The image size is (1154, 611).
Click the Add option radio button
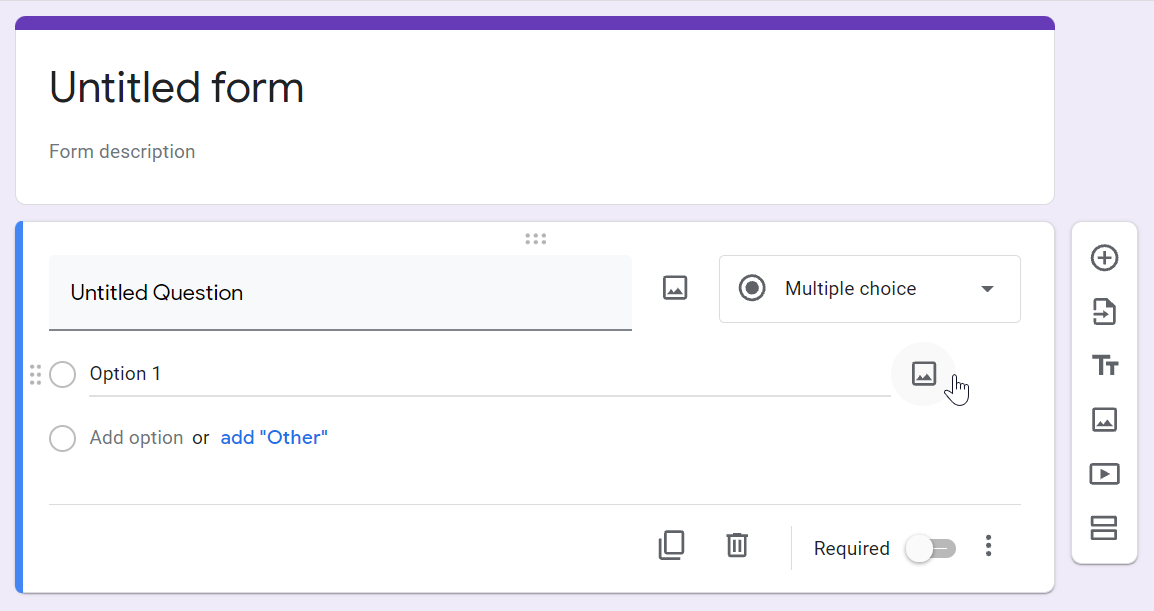tap(62, 438)
